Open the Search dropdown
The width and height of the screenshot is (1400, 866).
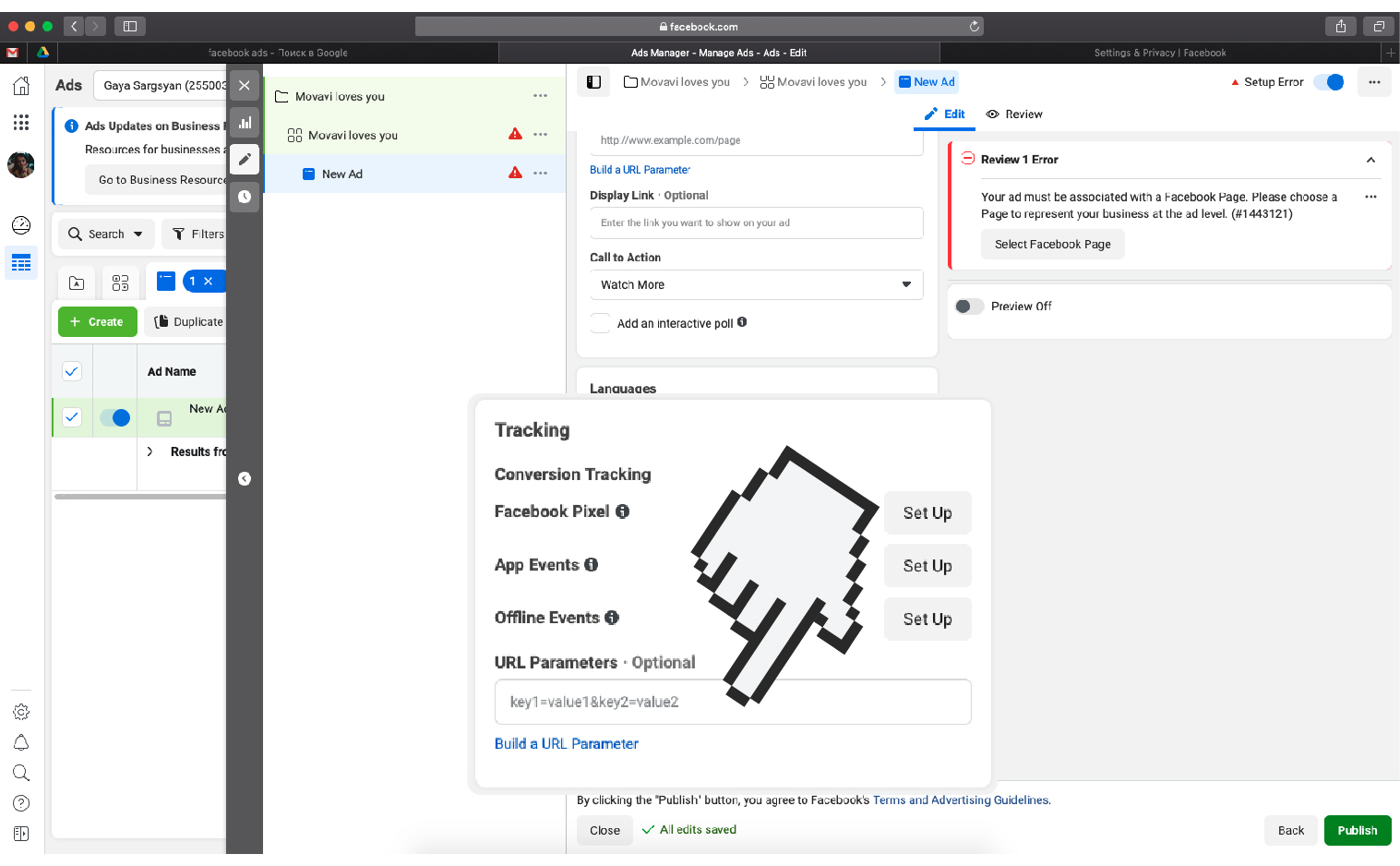pos(106,235)
